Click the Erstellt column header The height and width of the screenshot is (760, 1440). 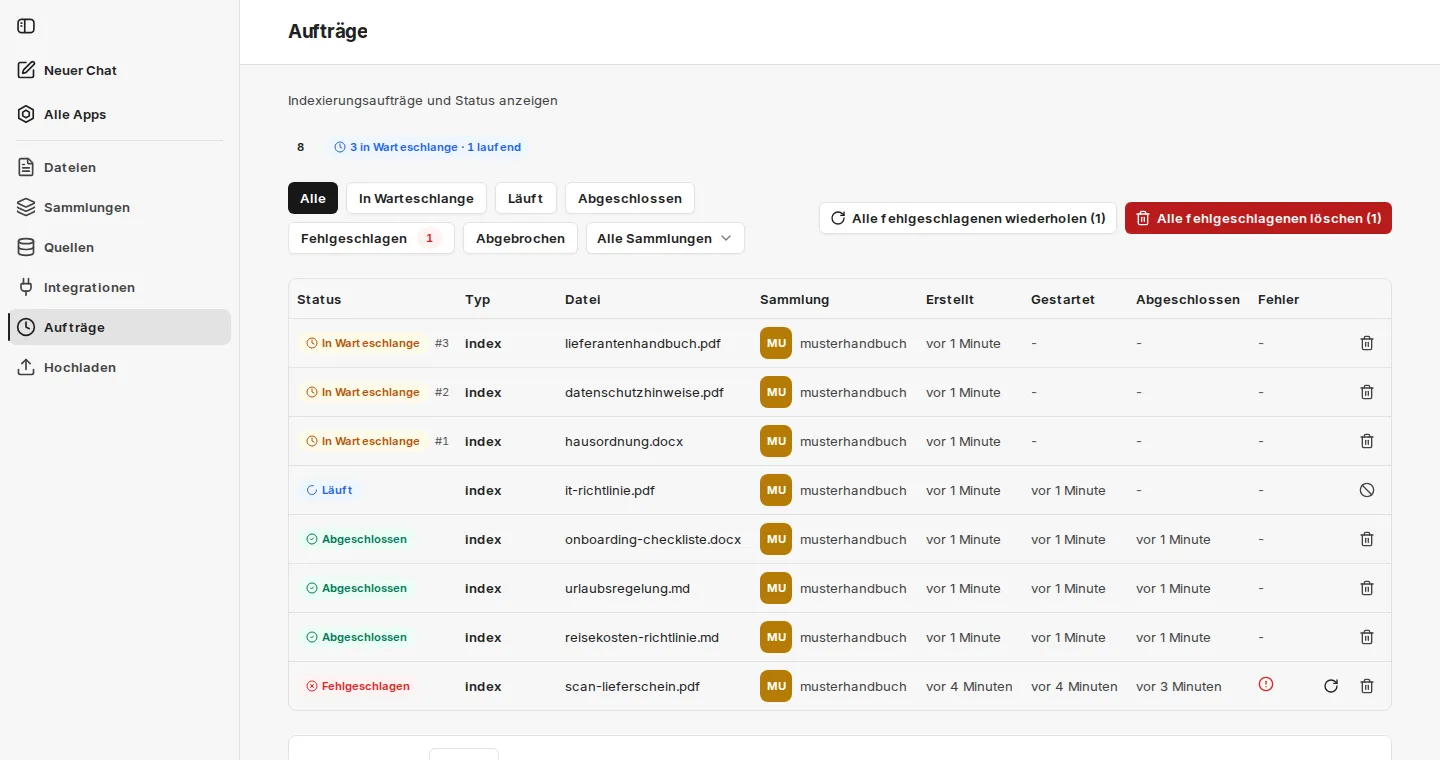click(x=950, y=299)
